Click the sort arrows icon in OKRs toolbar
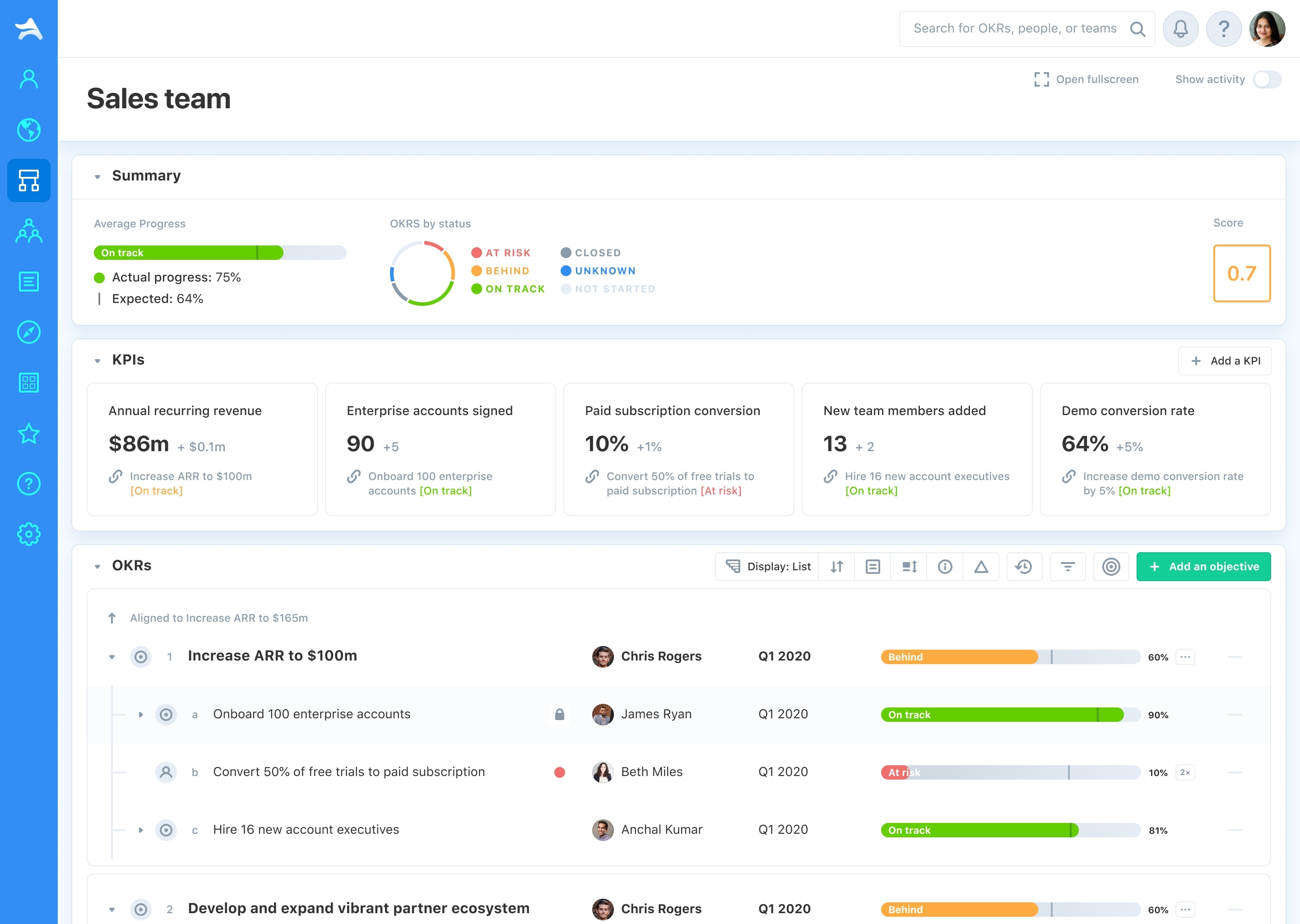The width and height of the screenshot is (1300, 924). [x=836, y=567]
